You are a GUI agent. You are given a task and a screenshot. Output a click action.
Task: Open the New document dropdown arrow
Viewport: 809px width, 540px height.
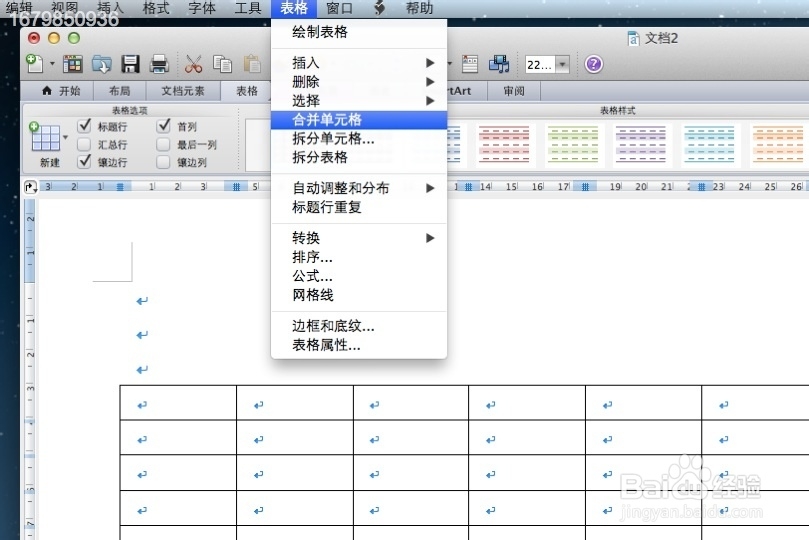[x=52, y=64]
